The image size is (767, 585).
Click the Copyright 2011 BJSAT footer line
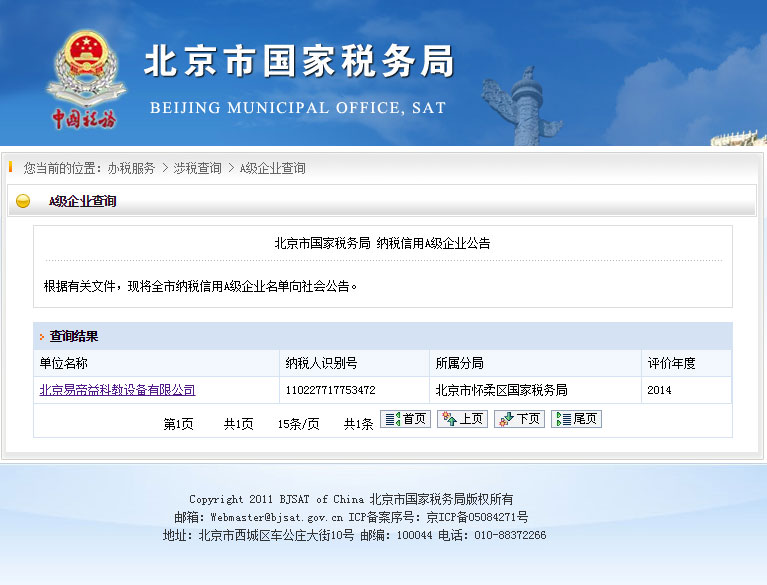click(351, 499)
